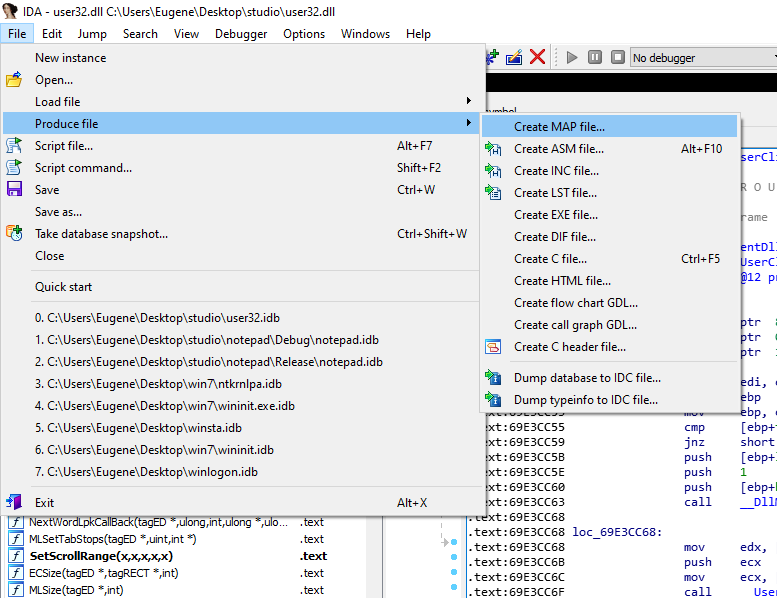
Task: Click the function icon beside MLSetTabStops
Action: tap(16, 539)
